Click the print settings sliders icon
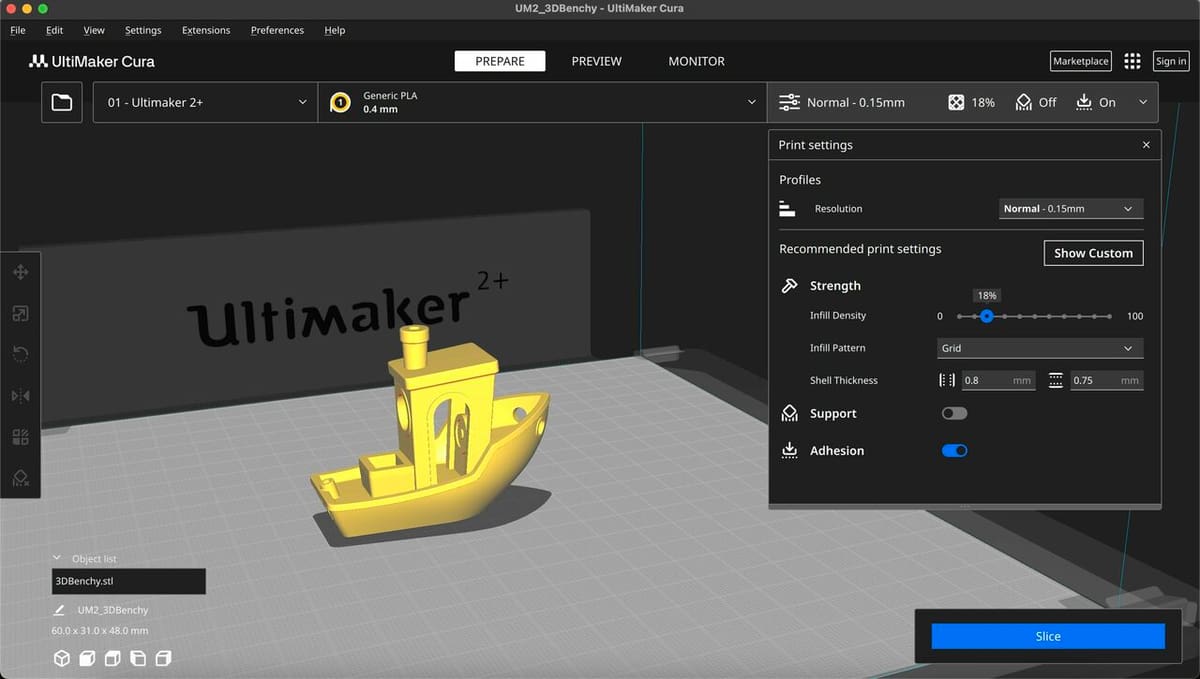Image resolution: width=1200 pixels, height=679 pixels. (789, 102)
